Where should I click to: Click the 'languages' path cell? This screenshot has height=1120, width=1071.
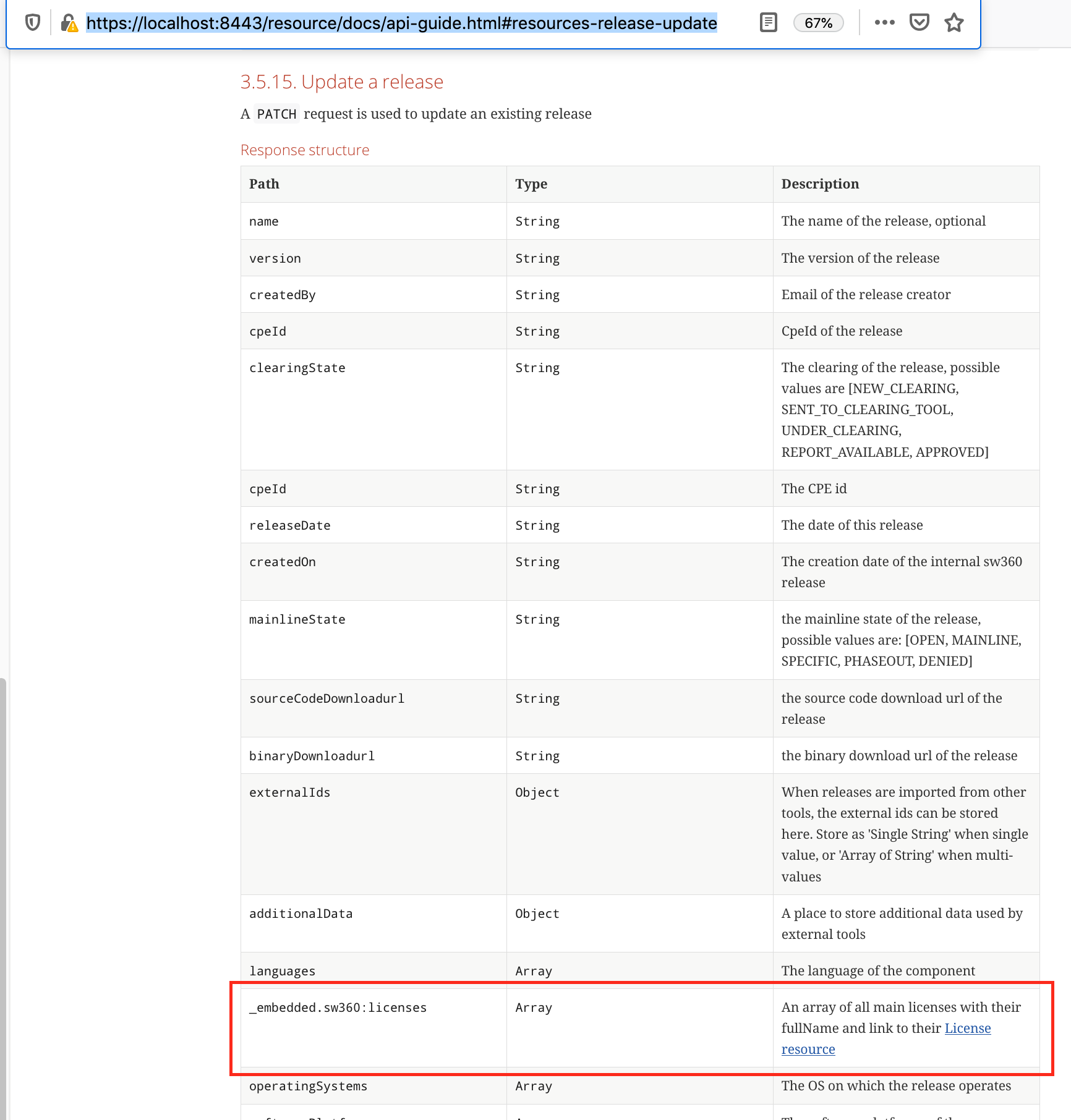pos(373,970)
